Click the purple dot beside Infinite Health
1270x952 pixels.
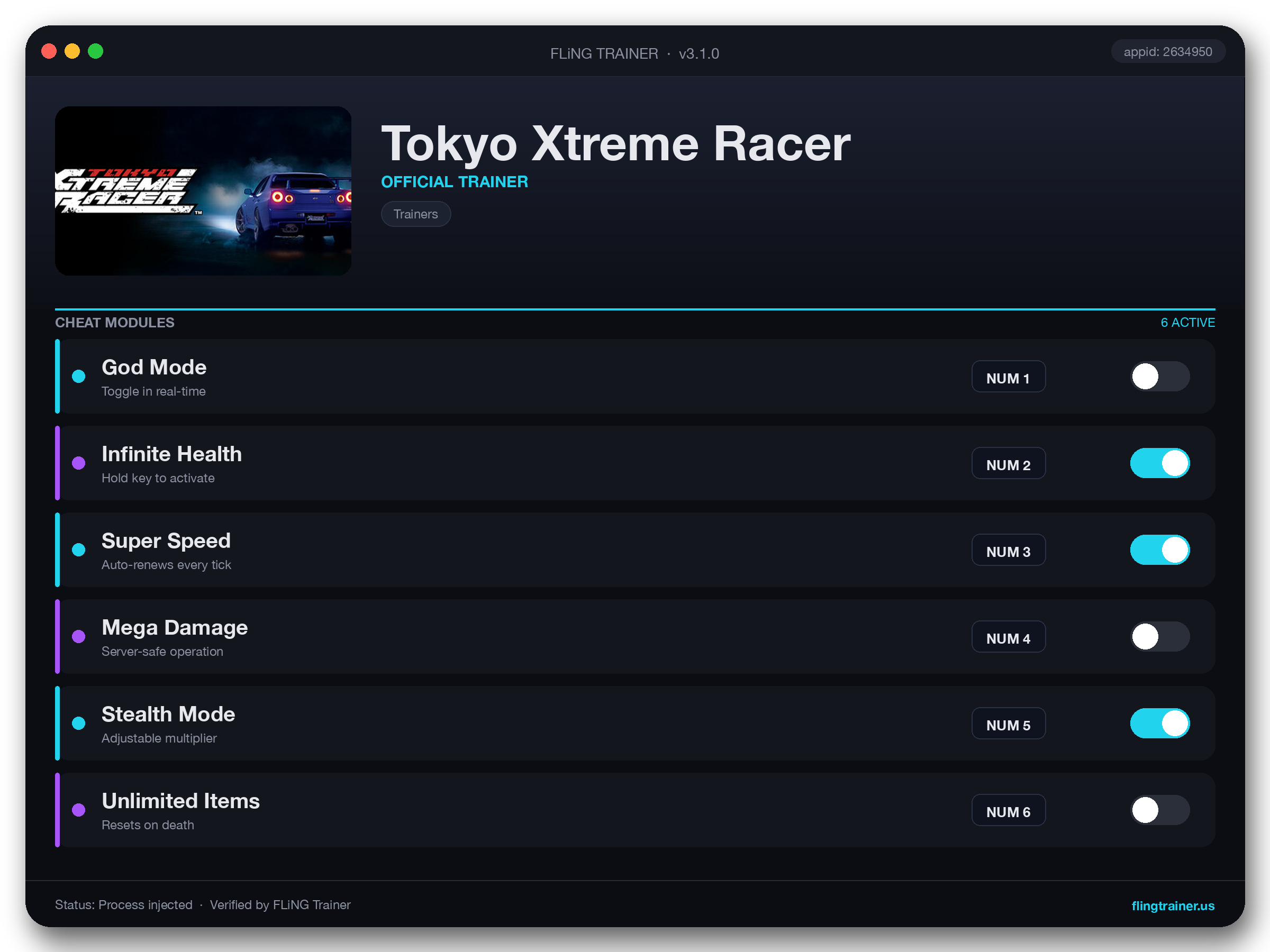point(79,463)
